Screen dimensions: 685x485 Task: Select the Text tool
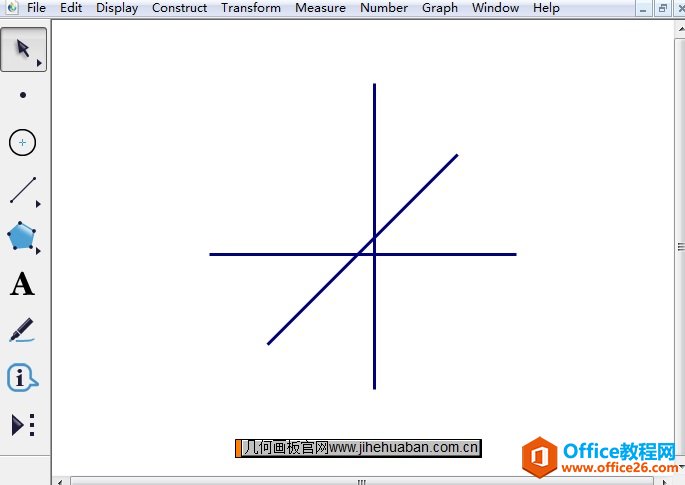[x=22, y=284]
